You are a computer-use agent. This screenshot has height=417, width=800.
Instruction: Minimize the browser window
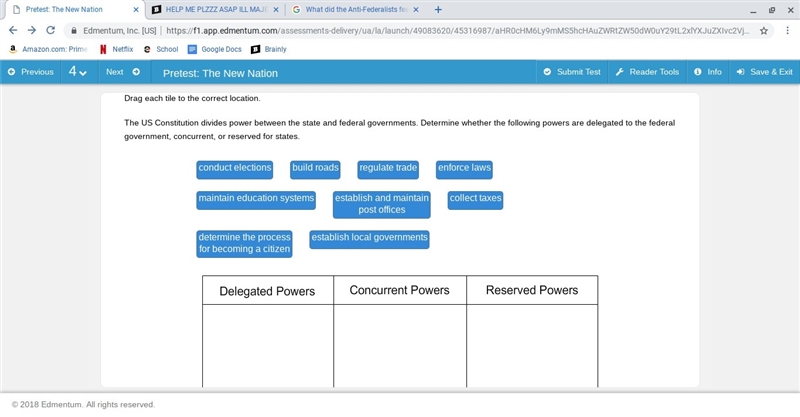click(753, 10)
